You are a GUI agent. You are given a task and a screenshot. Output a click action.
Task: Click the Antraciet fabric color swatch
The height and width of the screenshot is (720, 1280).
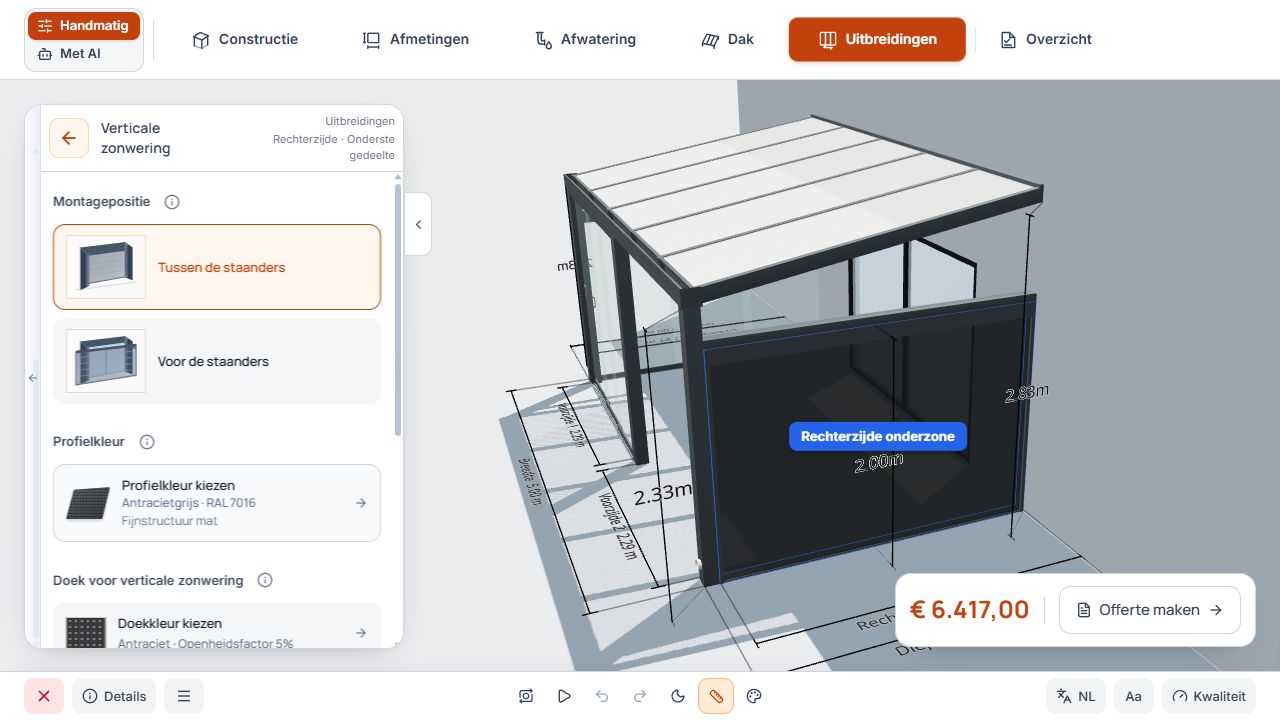pyautogui.click(x=86, y=633)
